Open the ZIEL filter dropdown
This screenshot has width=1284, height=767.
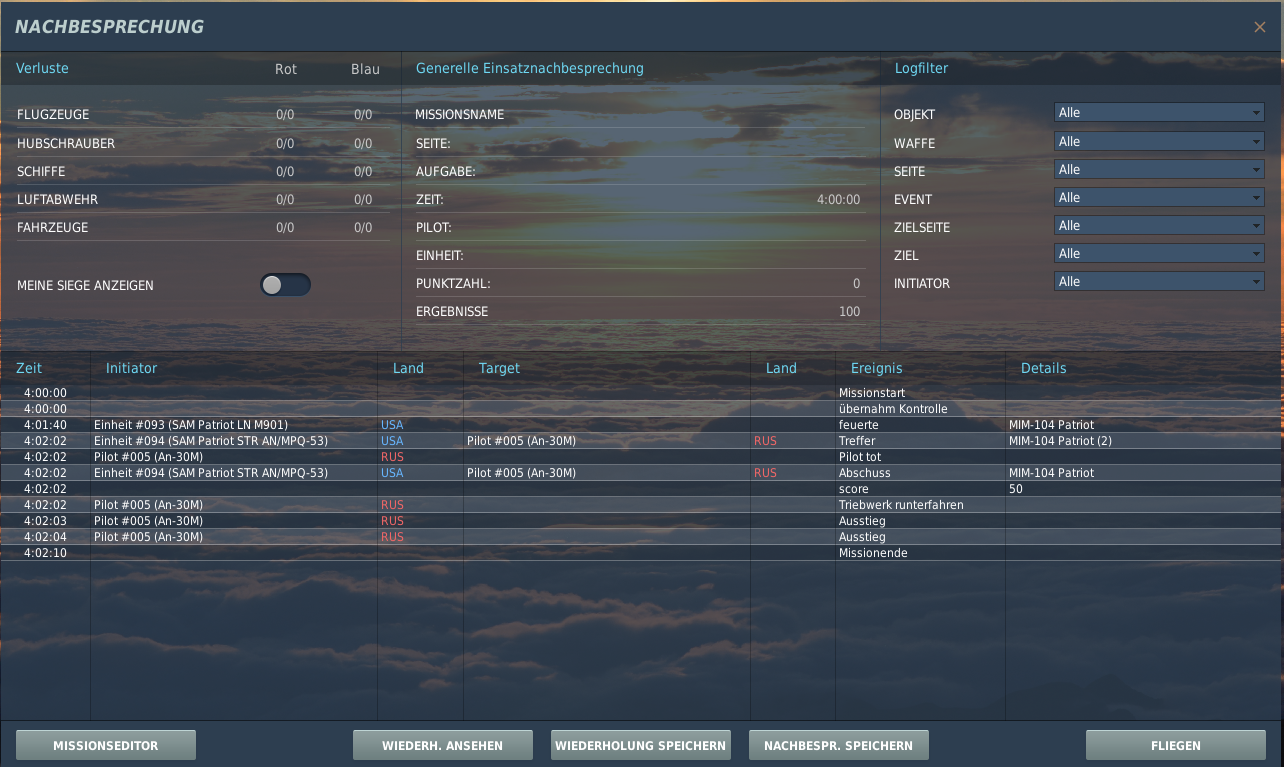(x=1159, y=254)
